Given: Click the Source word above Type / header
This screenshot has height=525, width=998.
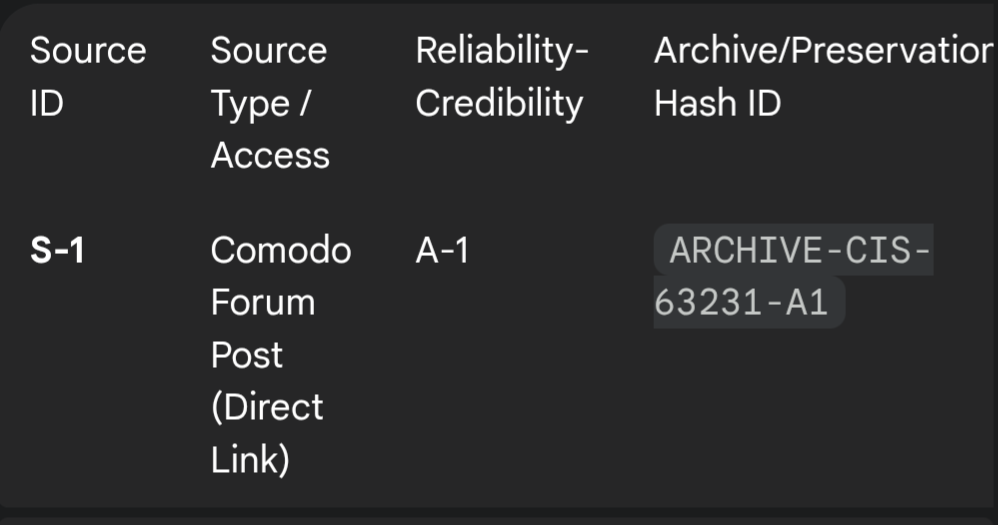Looking at the screenshot, I should coord(268,51).
